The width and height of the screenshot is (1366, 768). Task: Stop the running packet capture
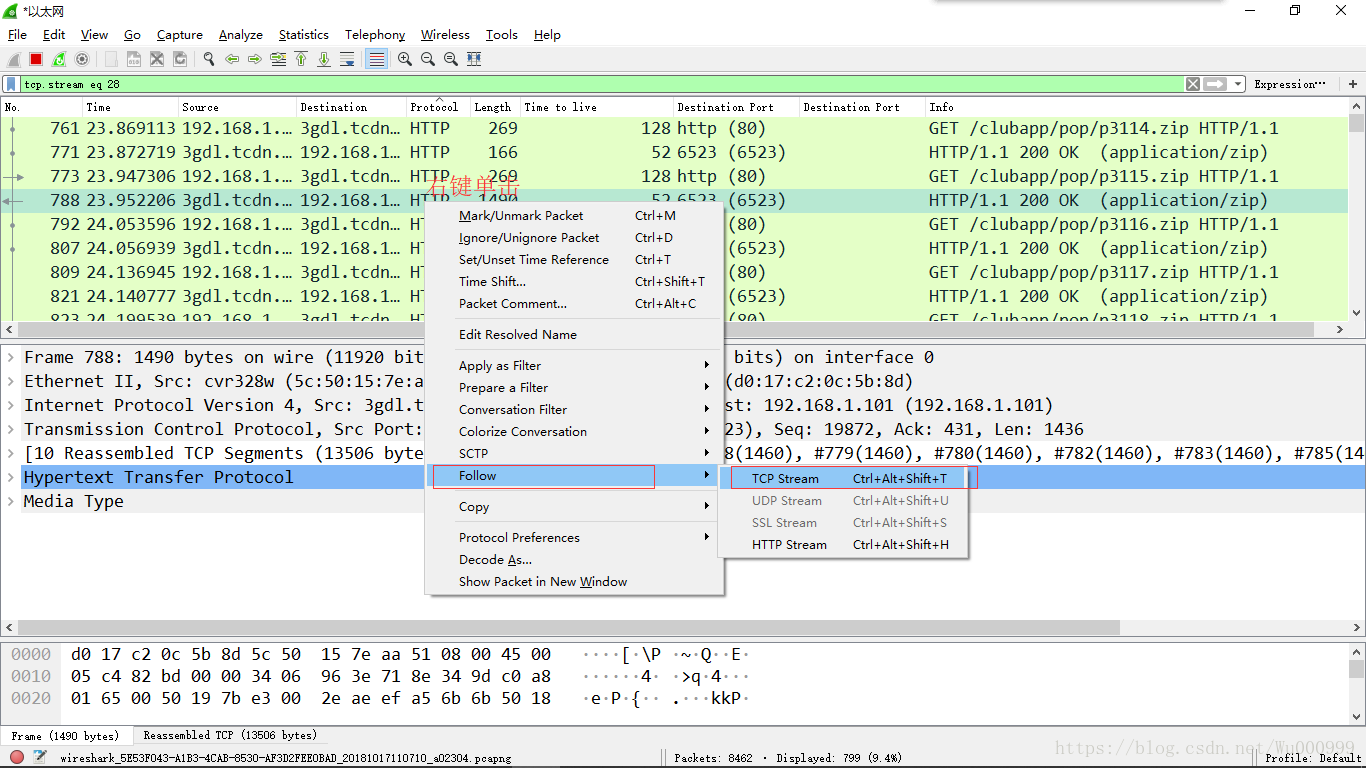(x=36, y=59)
